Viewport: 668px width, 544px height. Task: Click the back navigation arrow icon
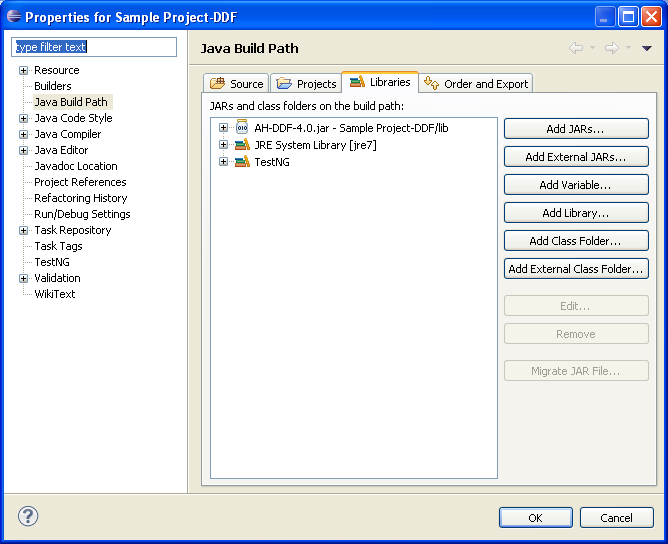[x=576, y=48]
